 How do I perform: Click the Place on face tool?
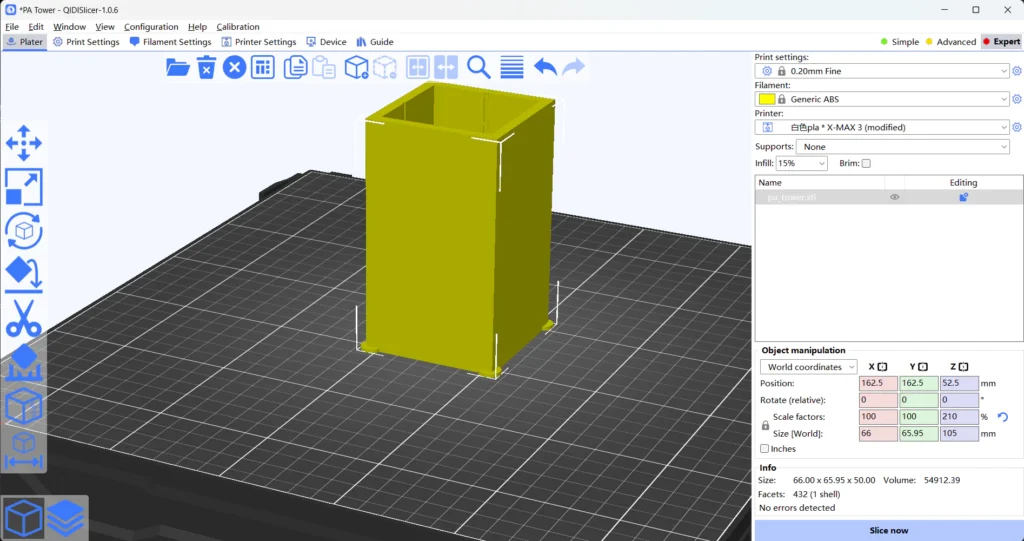(x=24, y=273)
